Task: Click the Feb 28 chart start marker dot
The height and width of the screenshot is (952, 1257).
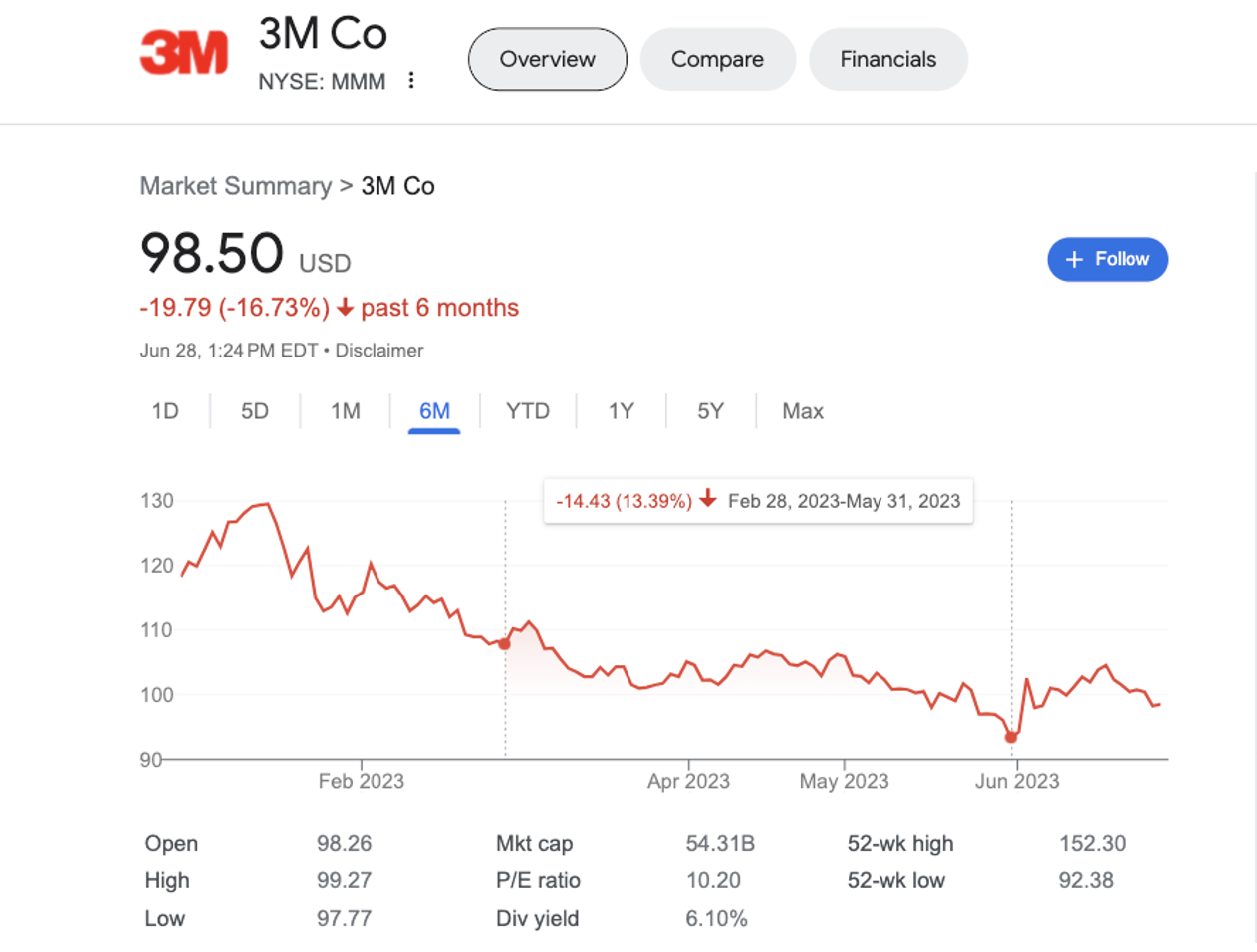Action: click(x=505, y=644)
